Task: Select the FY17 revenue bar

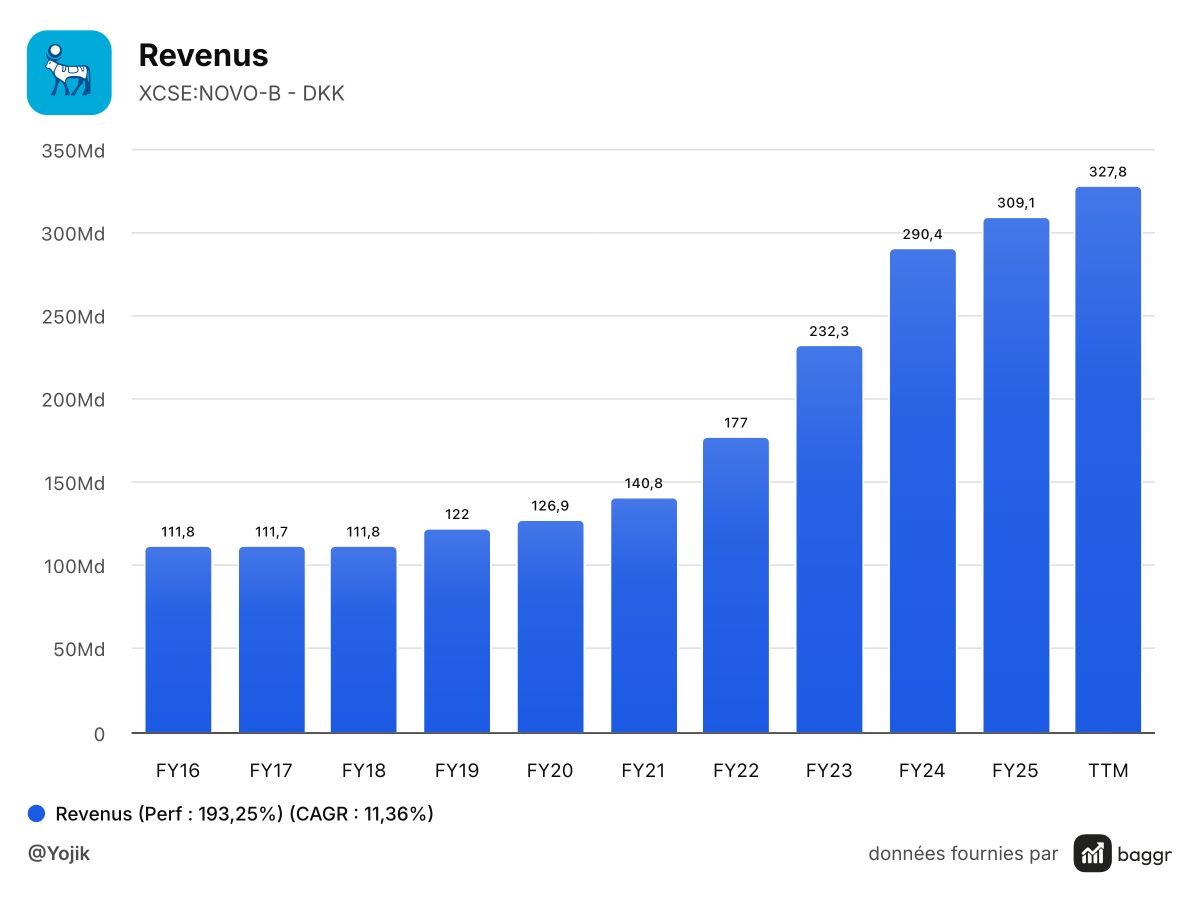Action: click(271, 640)
